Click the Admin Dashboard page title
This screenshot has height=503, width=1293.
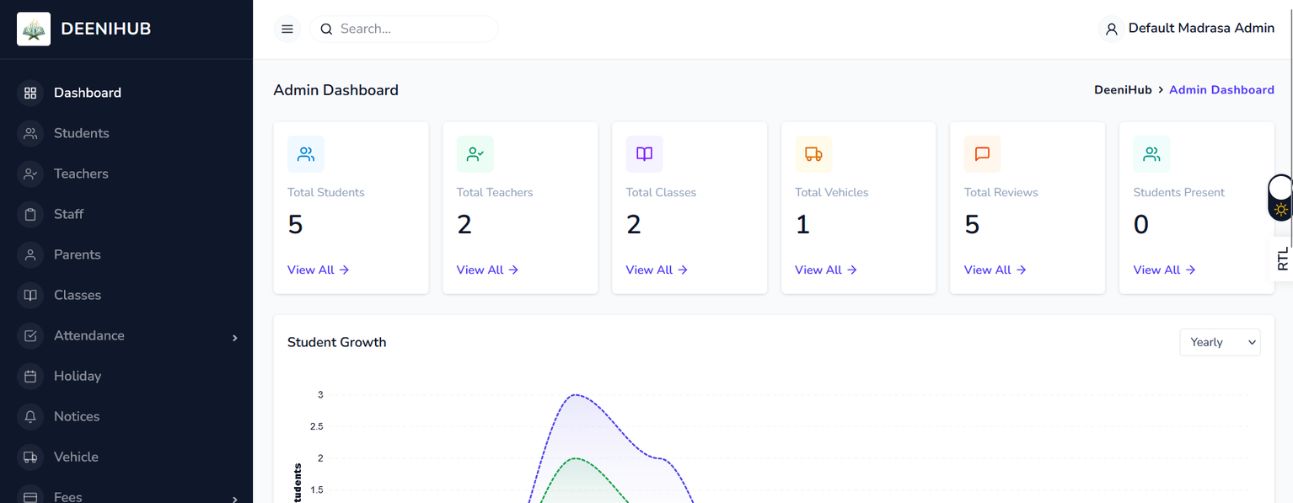335,90
